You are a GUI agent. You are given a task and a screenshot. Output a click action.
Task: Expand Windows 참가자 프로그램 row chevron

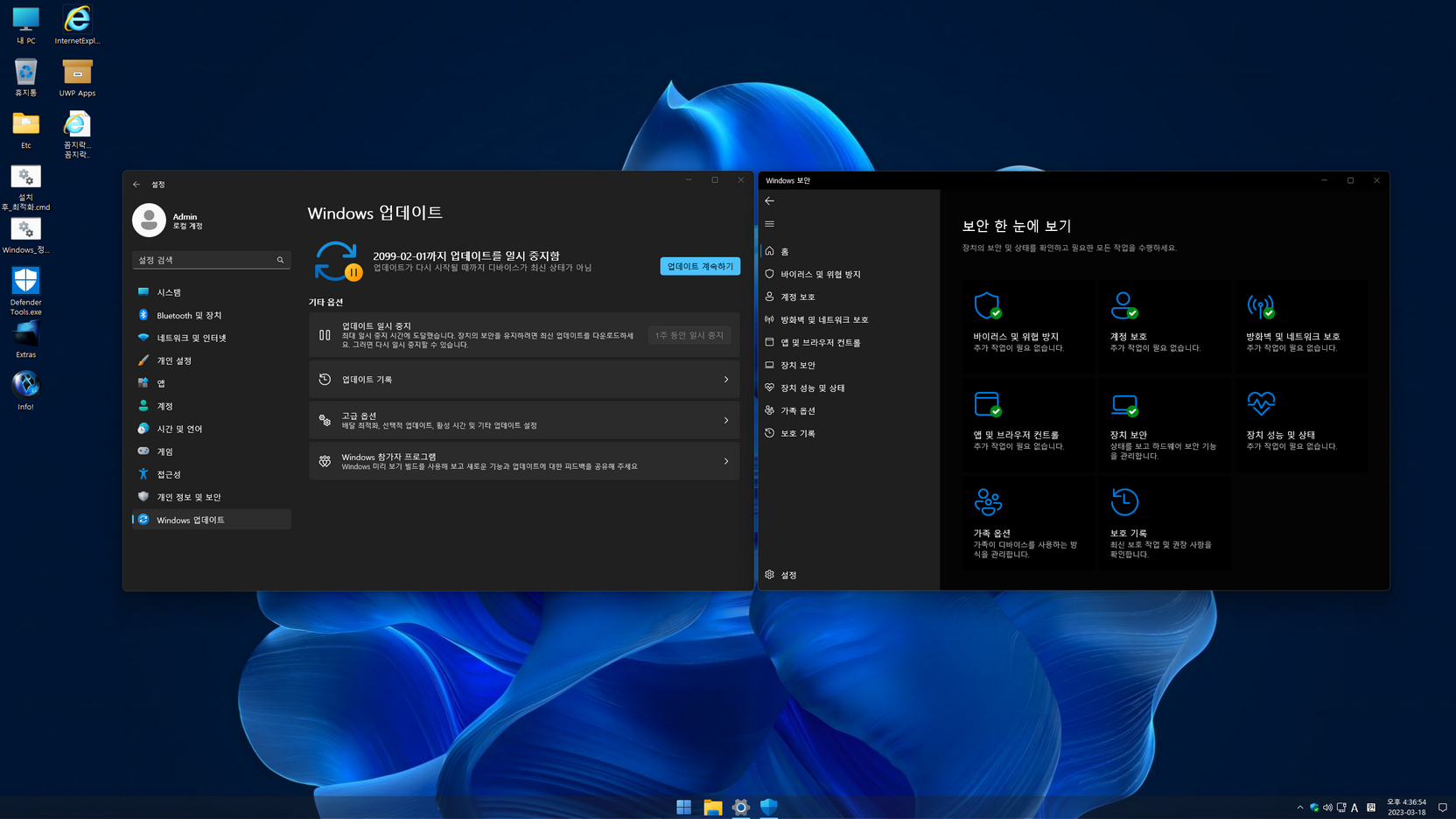click(726, 461)
